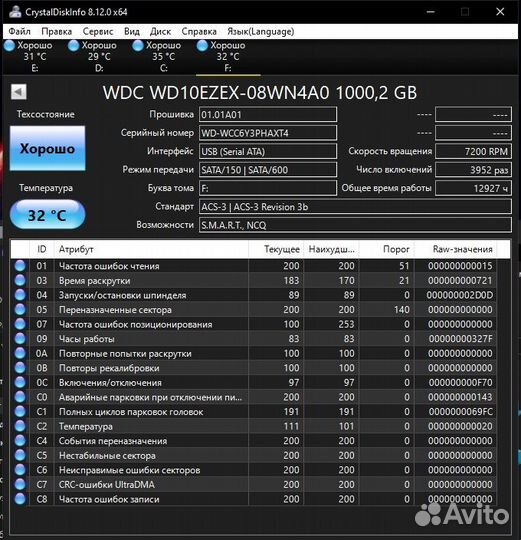Open the Правка menu
The height and width of the screenshot is (540, 521).
click(56, 31)
